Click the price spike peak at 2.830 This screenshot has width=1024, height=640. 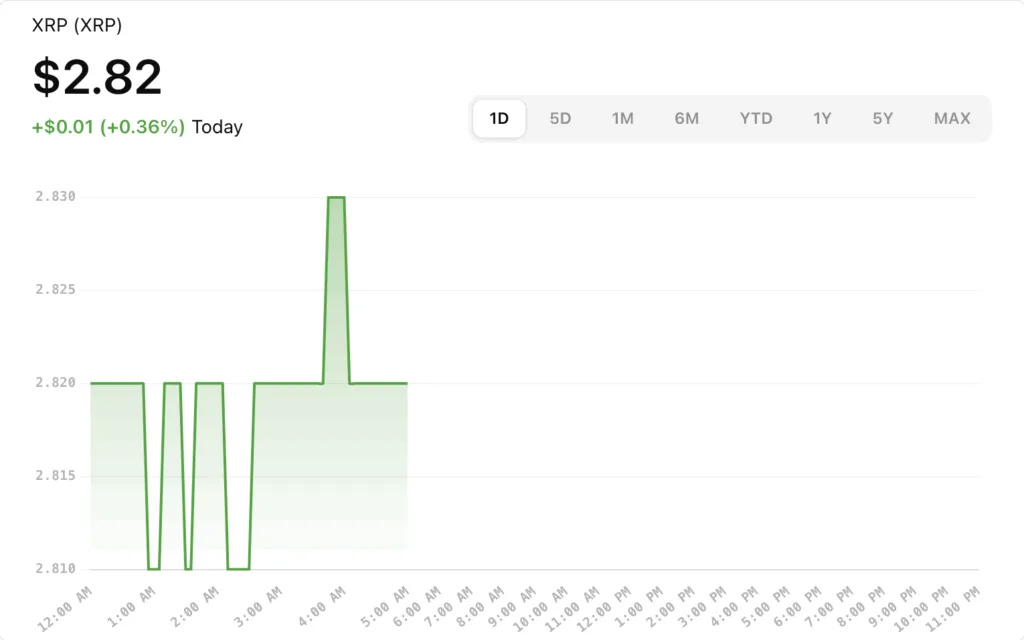336,197
